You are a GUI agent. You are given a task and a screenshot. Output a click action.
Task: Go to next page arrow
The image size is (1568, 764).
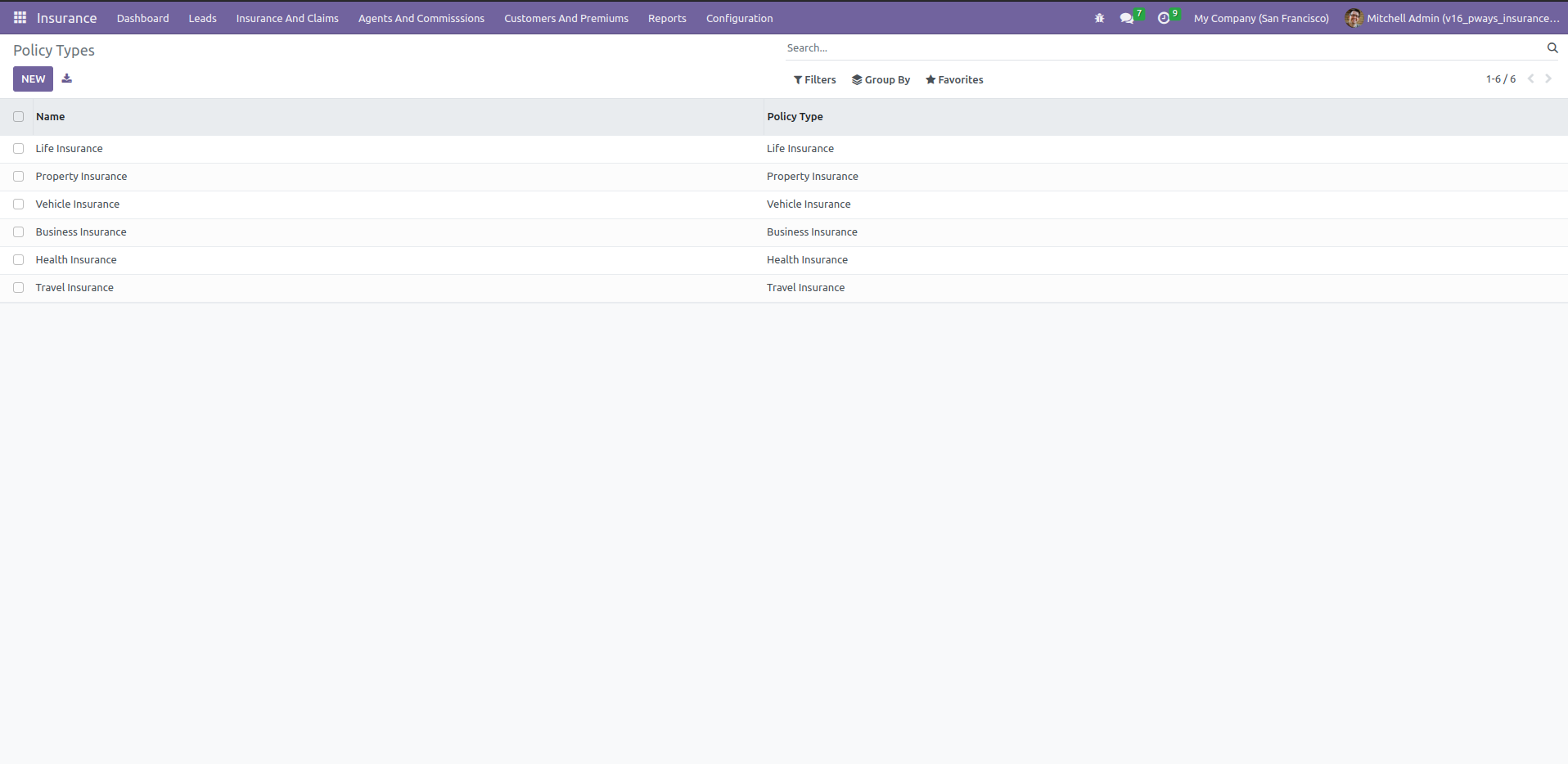[x=1548, y=79]
